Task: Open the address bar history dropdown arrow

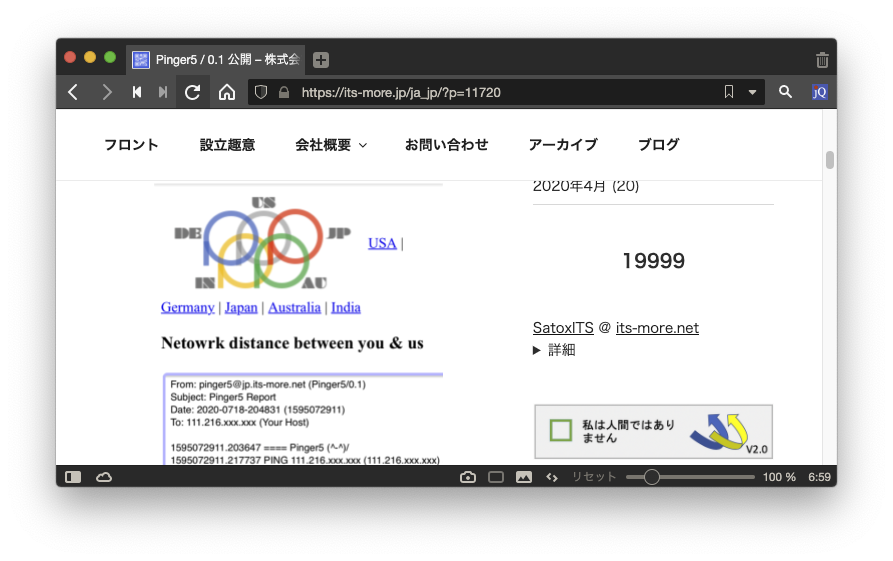Action: click(753, 92)
